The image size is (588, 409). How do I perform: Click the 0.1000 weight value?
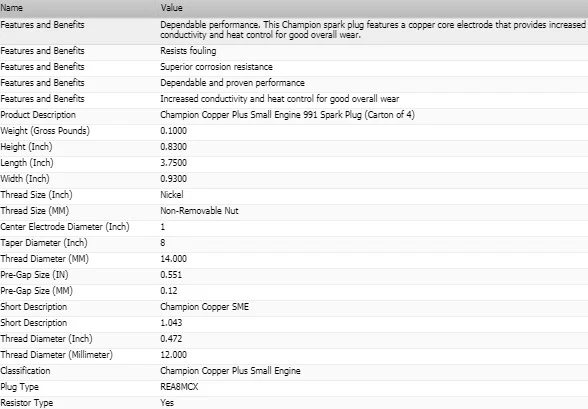click(173, 131)
